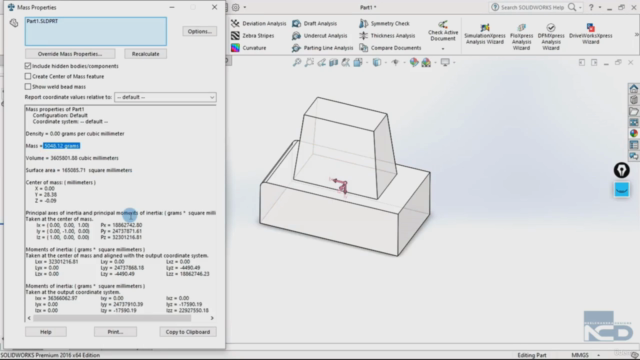Launch DriveWorksXpress Wizard
This screenshot has width=640, height=360.
coord(591,34)
